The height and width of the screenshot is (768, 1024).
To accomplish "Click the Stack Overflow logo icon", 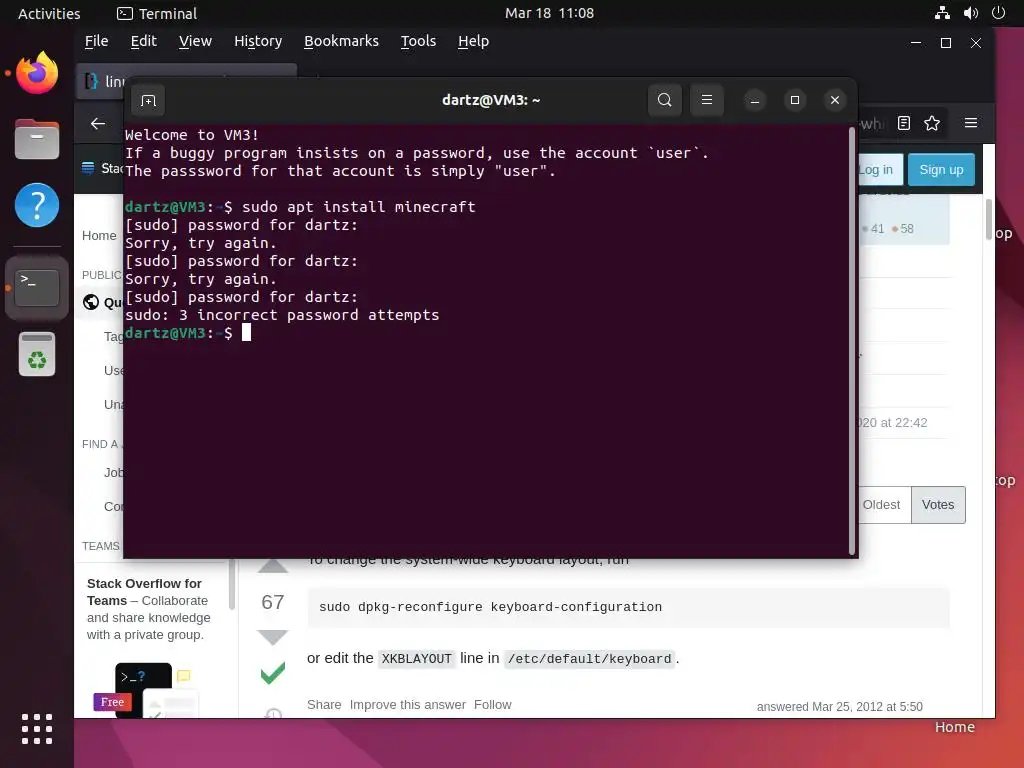I will pyautogui.click(x=88, y=168).
